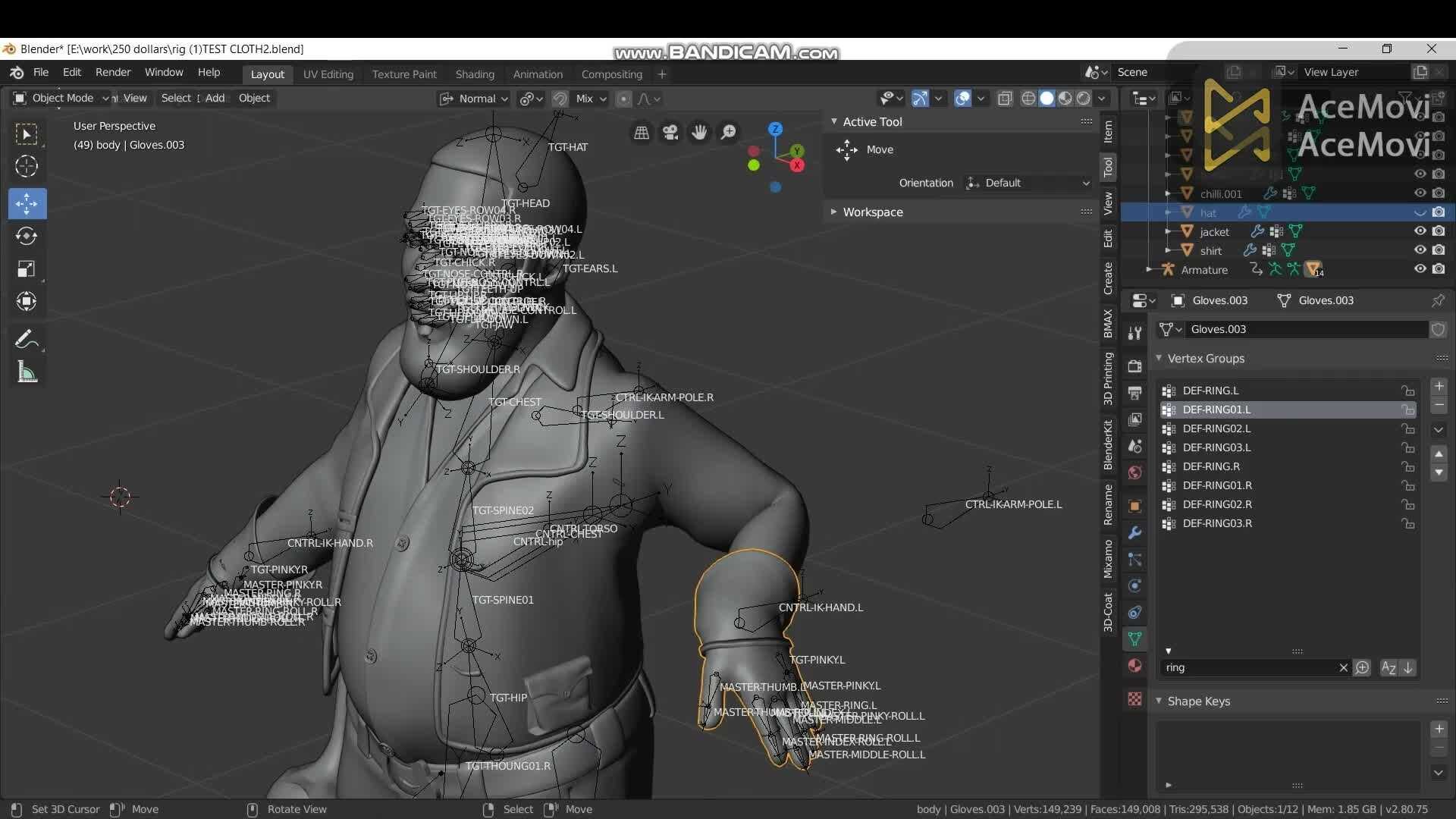The width and height of the screenshot is (1456, 819).
Task: Click the Add button in the Select menu row
Action: click(215, 98)
